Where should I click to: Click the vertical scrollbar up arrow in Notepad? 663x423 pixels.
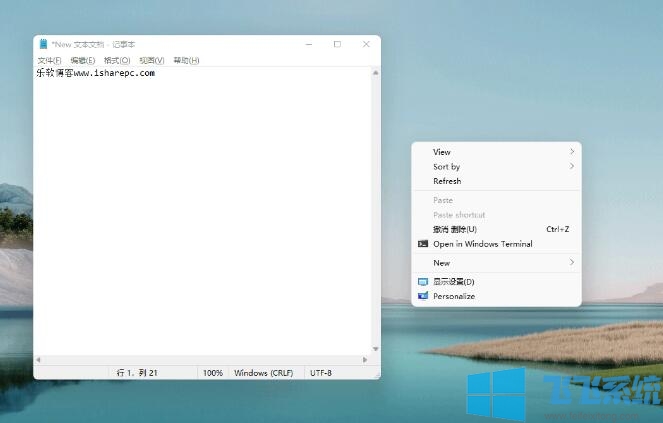[375, 73]
